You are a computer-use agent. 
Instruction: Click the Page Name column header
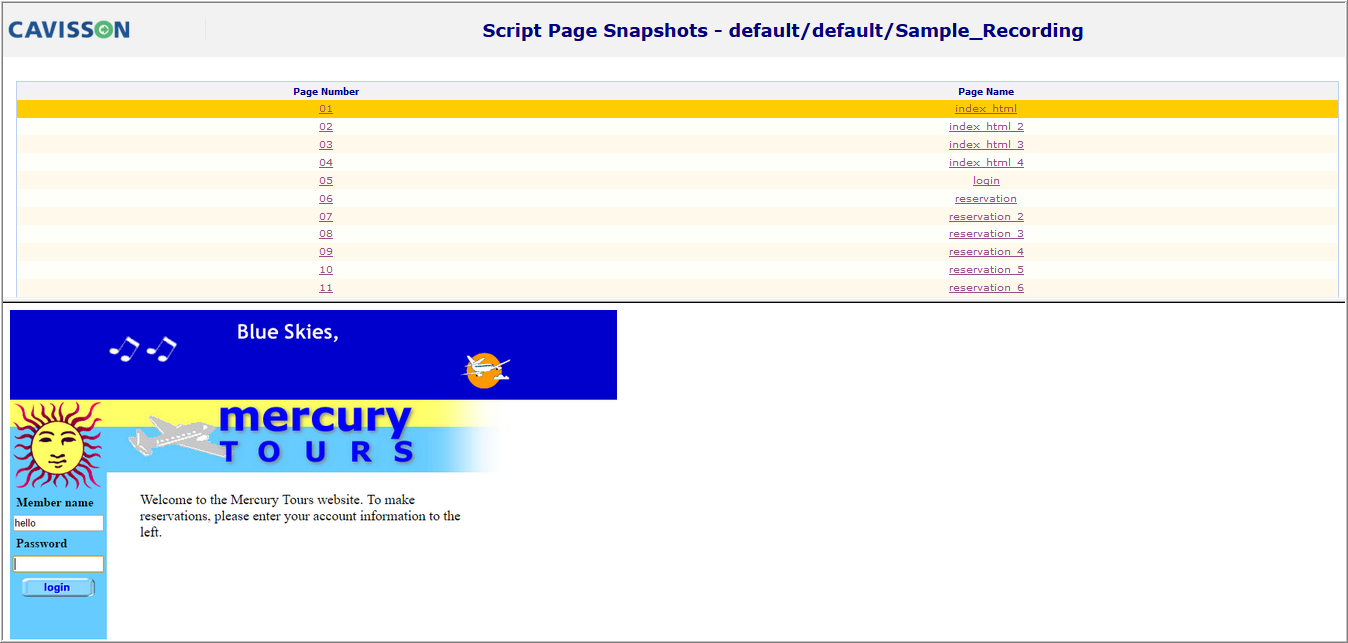986,92
